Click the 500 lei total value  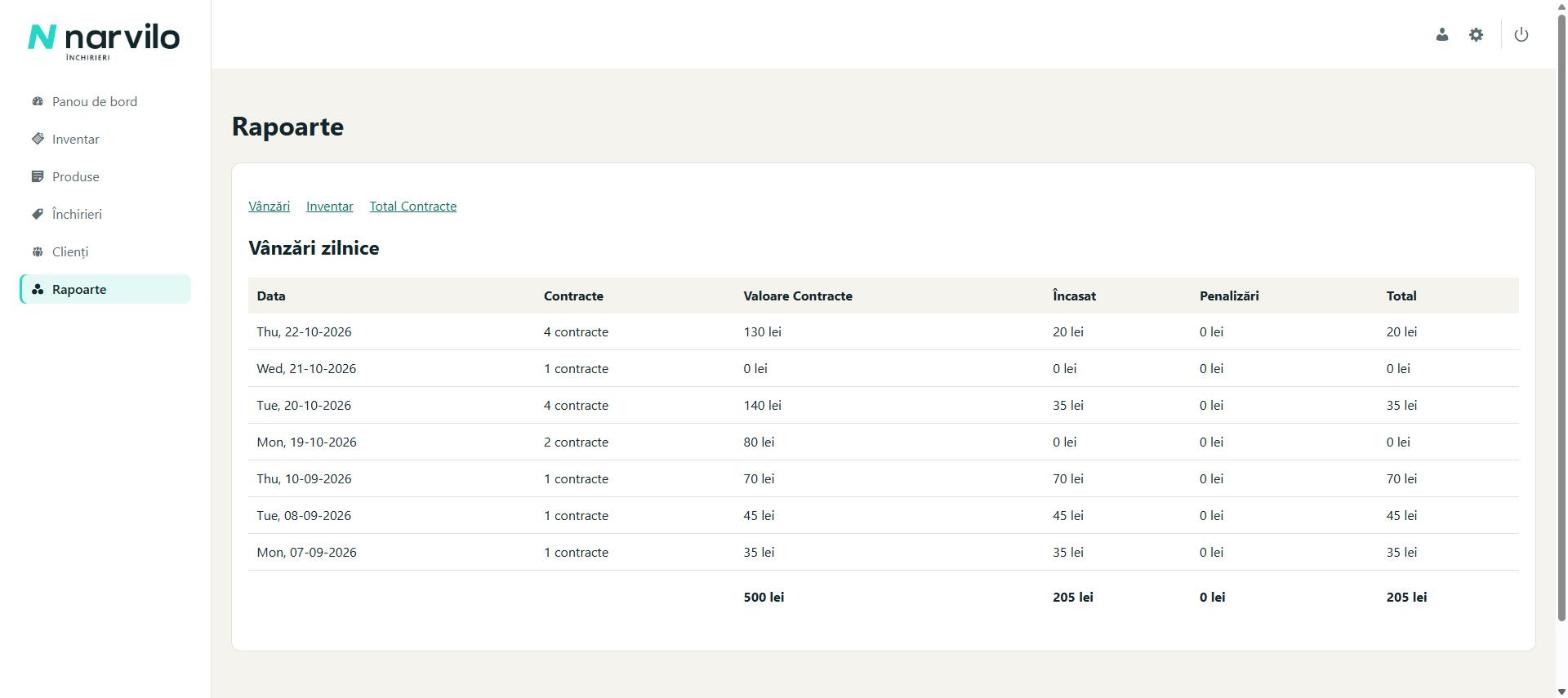click(764, 597)
